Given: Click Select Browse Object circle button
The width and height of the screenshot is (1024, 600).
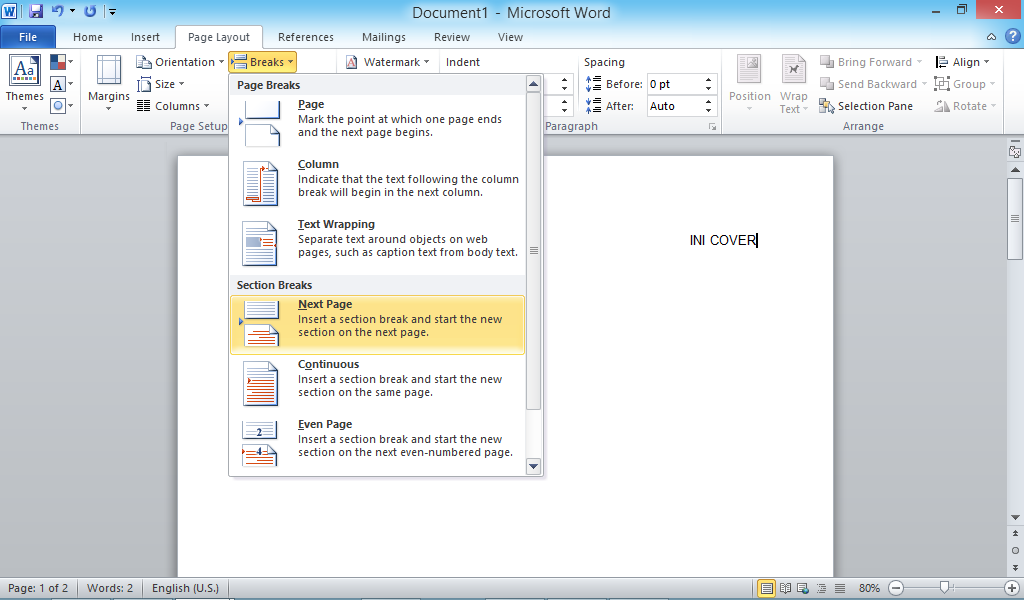Looking at the screenshot, I should point(1015,550).
